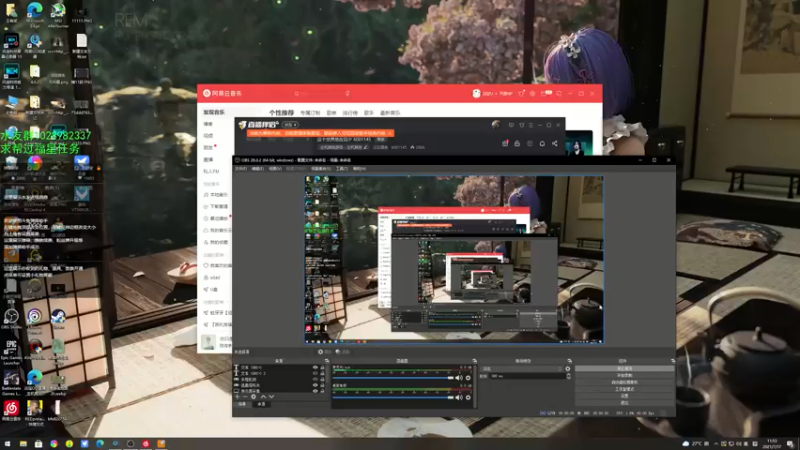This screenshot has width=800, height=450.
Task: Open the 工具(T) menu in OBS
Action: pyautogui.click(x=342, y=169)
